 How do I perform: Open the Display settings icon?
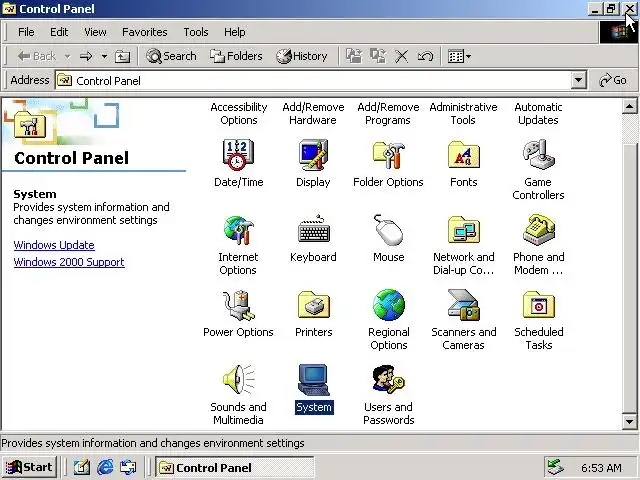tap(313, 155)
